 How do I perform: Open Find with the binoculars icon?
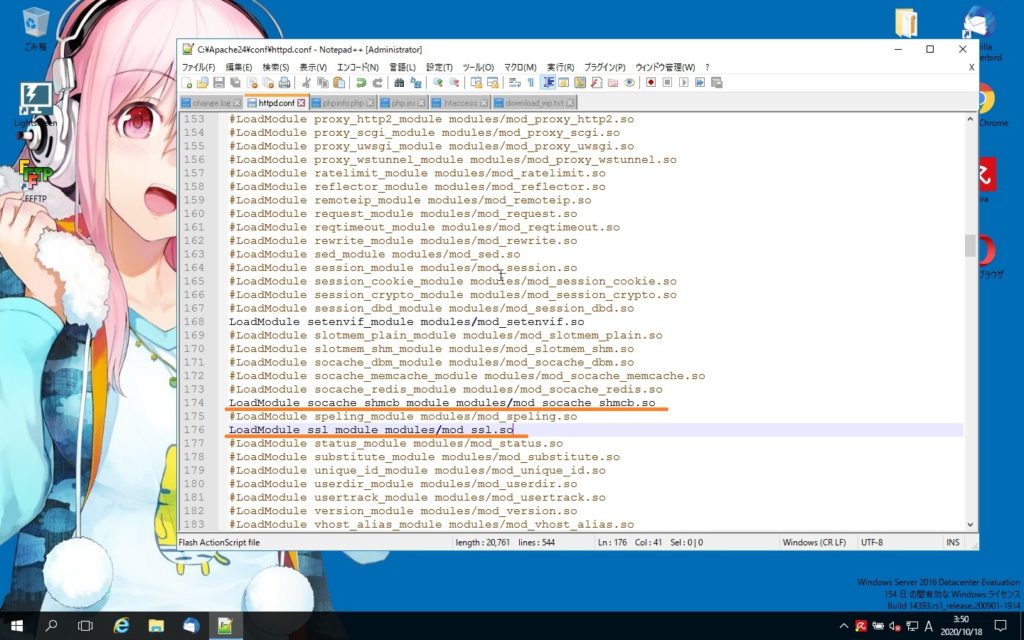(x=400, y=83)
